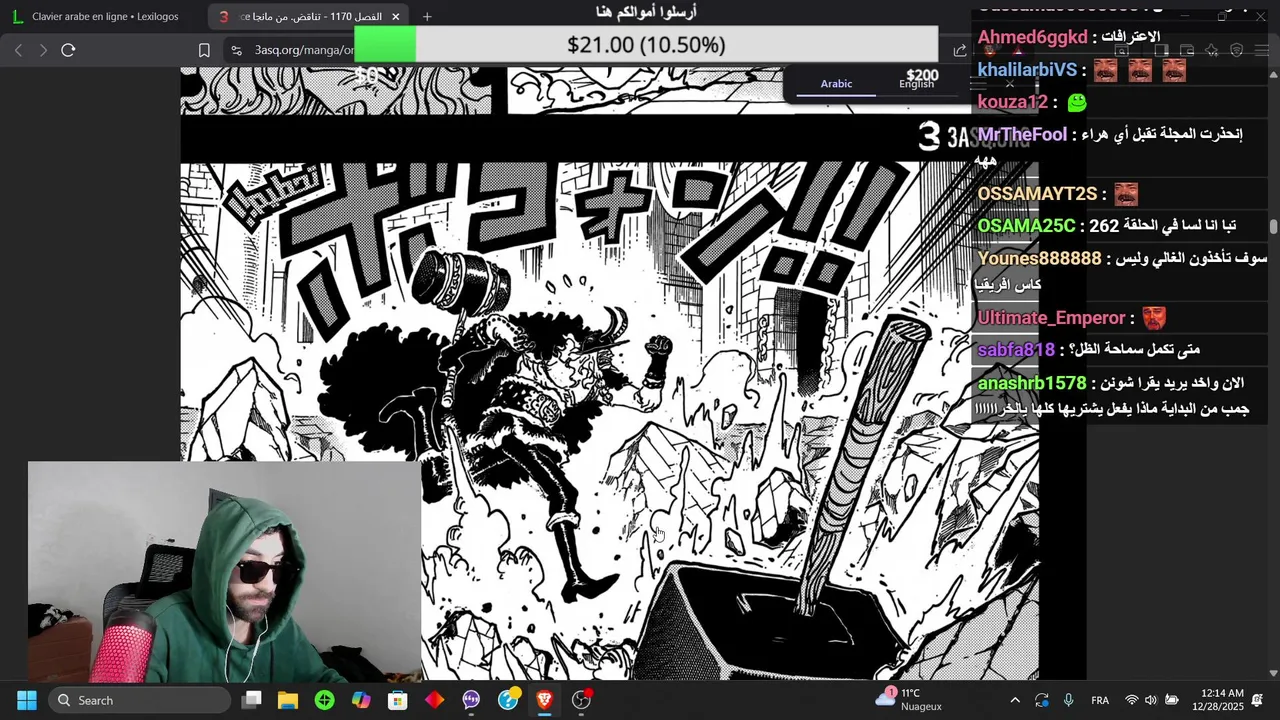Click the taskbar Search box
This screenshot has width=1280, height=720.
coord(139,700)
